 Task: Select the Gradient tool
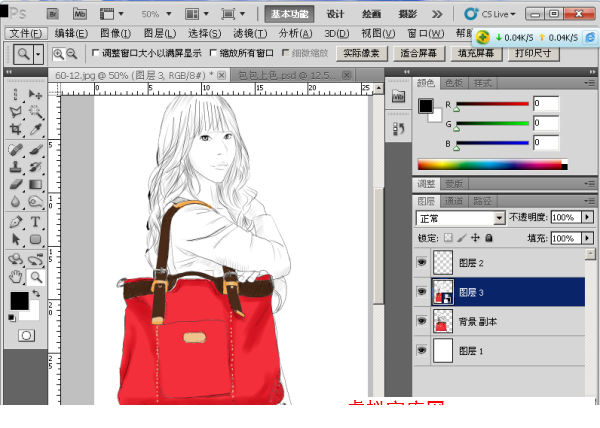coord(35,184)
